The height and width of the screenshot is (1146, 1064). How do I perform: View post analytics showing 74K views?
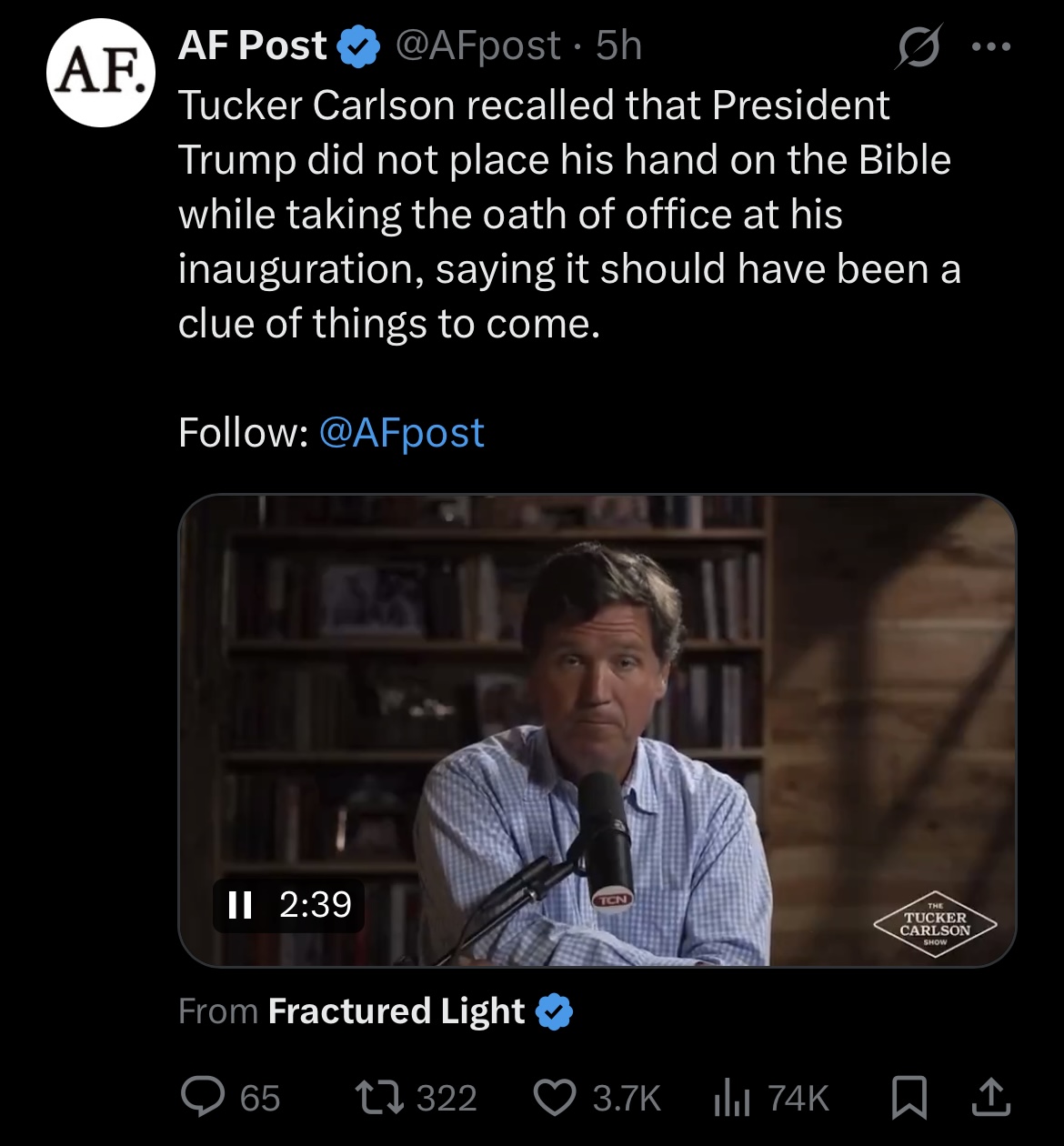coord(771,1097)
